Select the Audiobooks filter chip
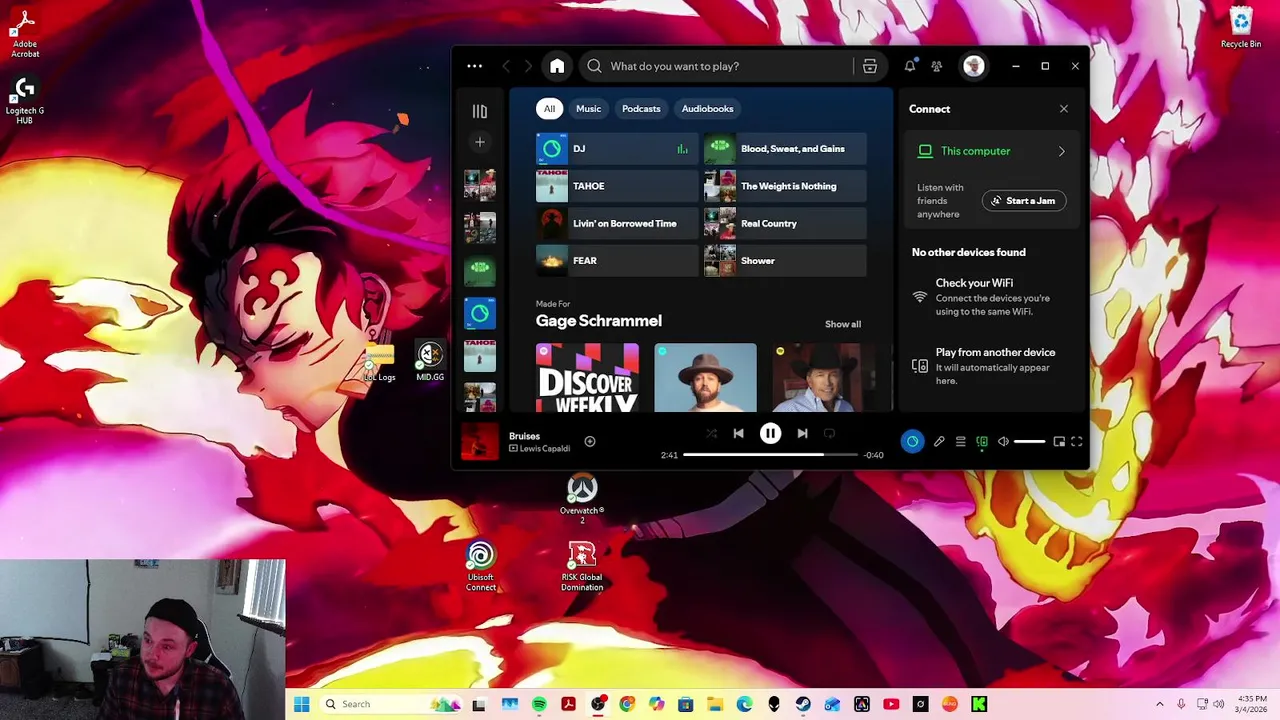The height and width of the screenshot is (720, 1280). tap(707, 108)
